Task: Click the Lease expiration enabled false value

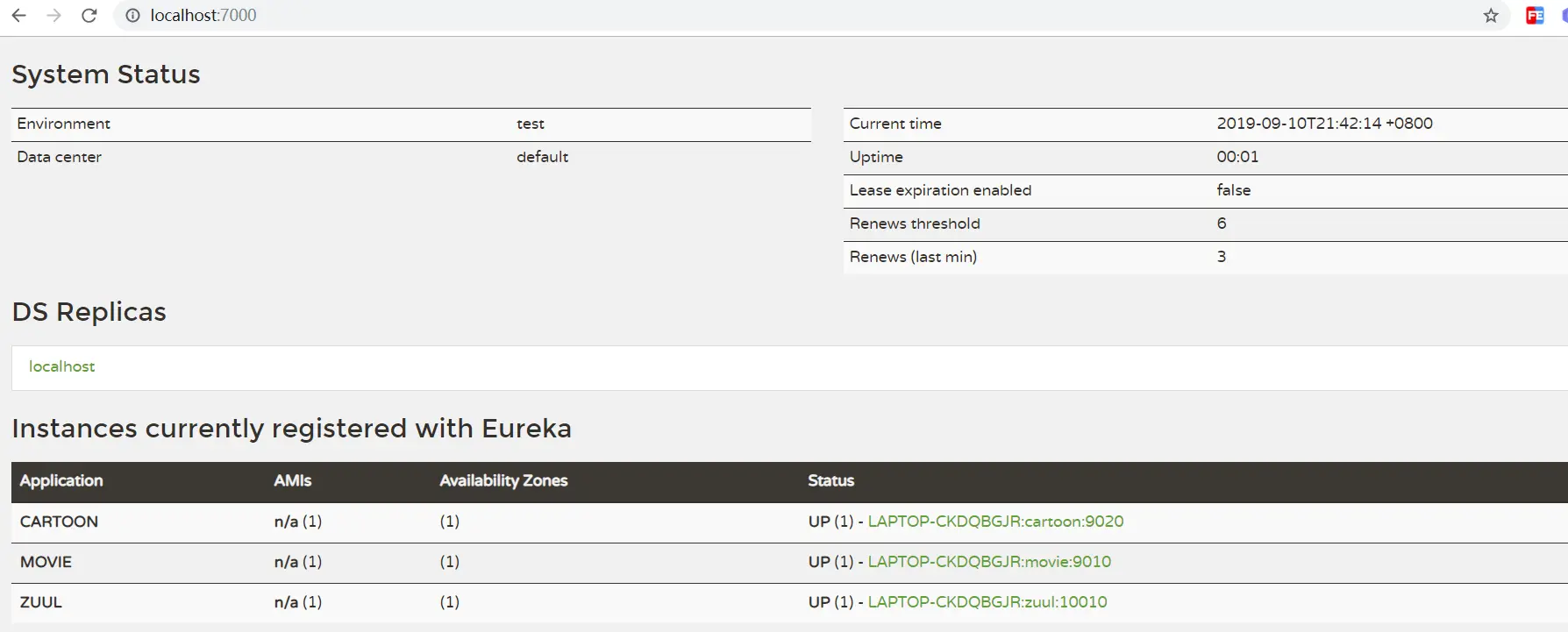Action: (x=1233, y=190)
